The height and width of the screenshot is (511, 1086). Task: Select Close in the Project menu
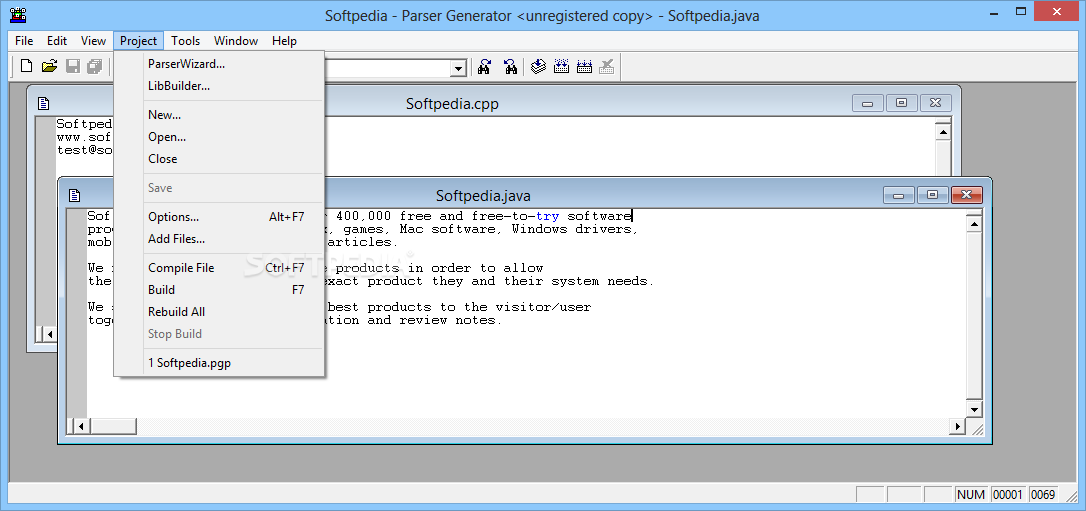pyautogui.click(x=220, y=159)
